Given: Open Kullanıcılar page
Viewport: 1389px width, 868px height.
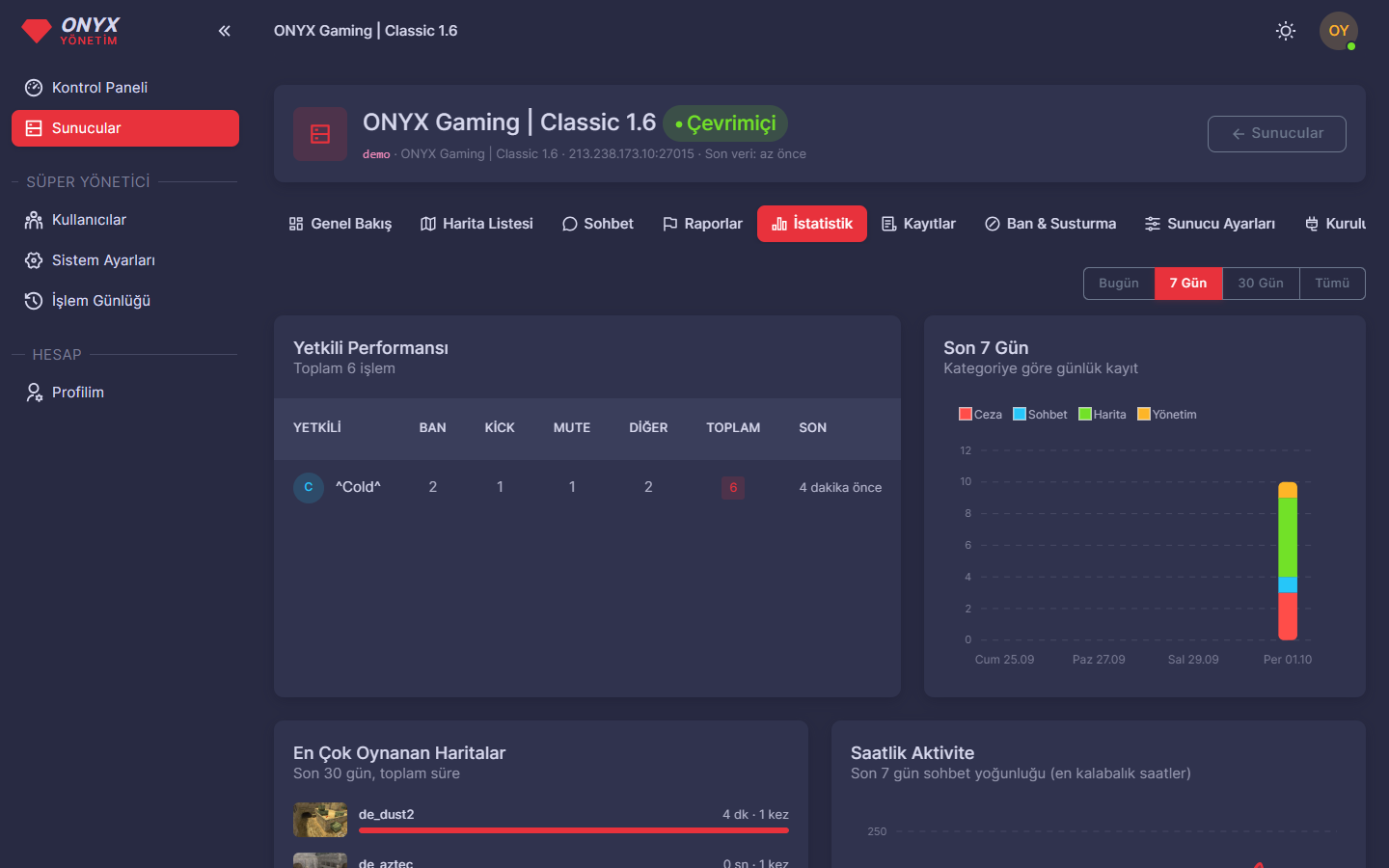Looking at the screenshot, I should pyautogui.click(x=125, y=220).
